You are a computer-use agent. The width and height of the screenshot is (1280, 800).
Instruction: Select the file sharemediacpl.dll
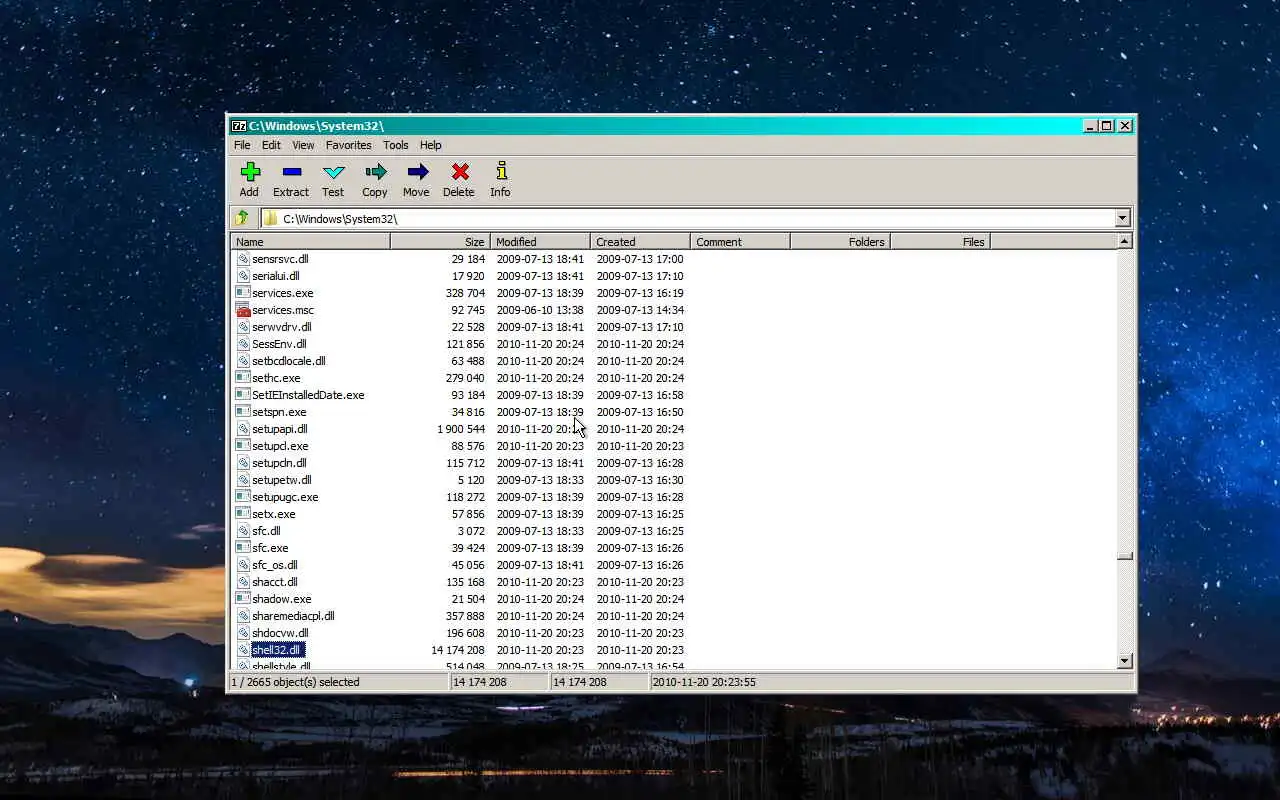point(293,616)
